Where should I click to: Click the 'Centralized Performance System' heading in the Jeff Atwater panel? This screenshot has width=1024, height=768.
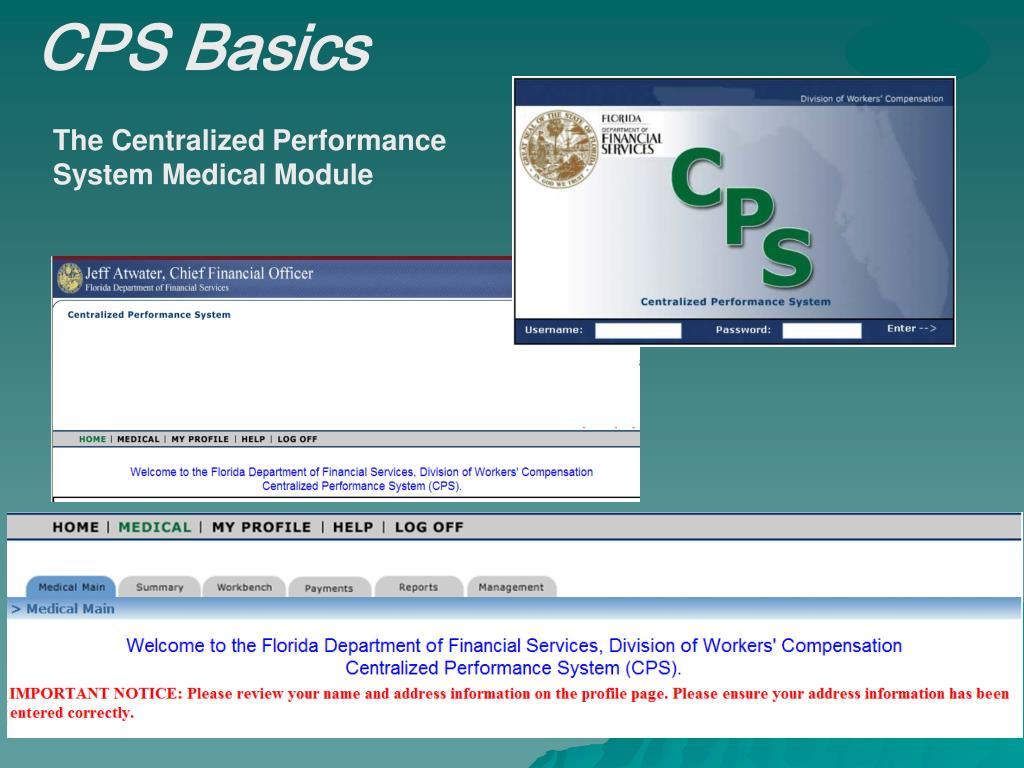click(x=149, y=315)
